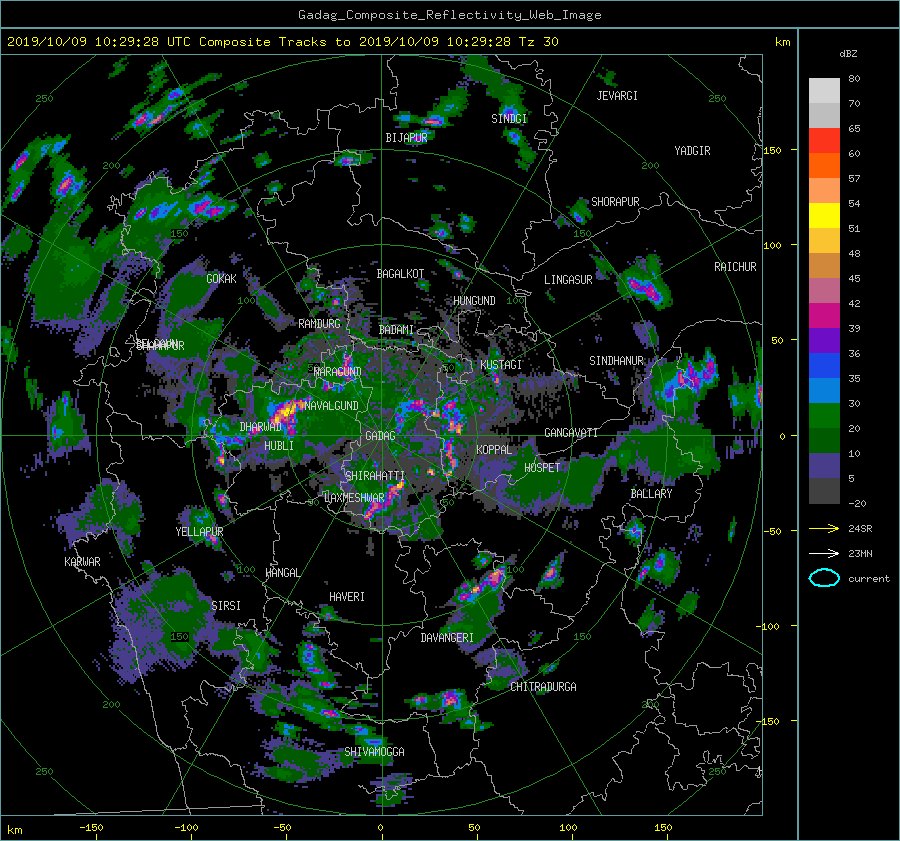The height and width of the screenshot is (841, 900).
Task: Click the HANGAL city label
Action: coord(282,573)
